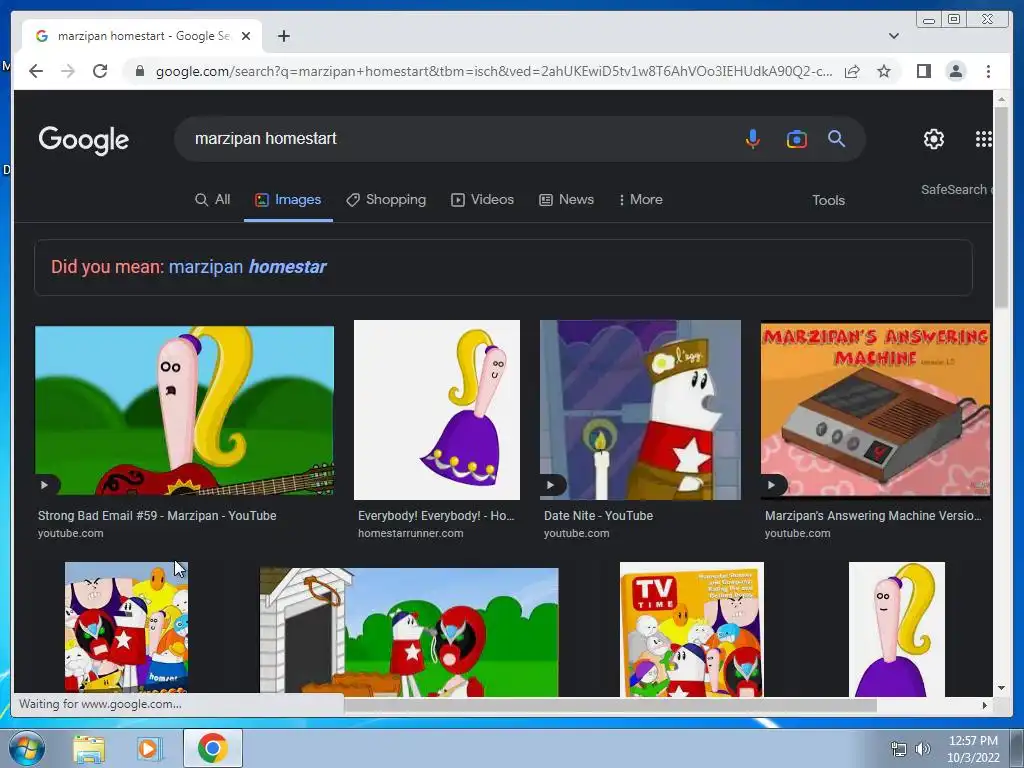Open the search Tools button
Image resolution: width=1024 pixels, height=768 pixels.
point(828,200)
